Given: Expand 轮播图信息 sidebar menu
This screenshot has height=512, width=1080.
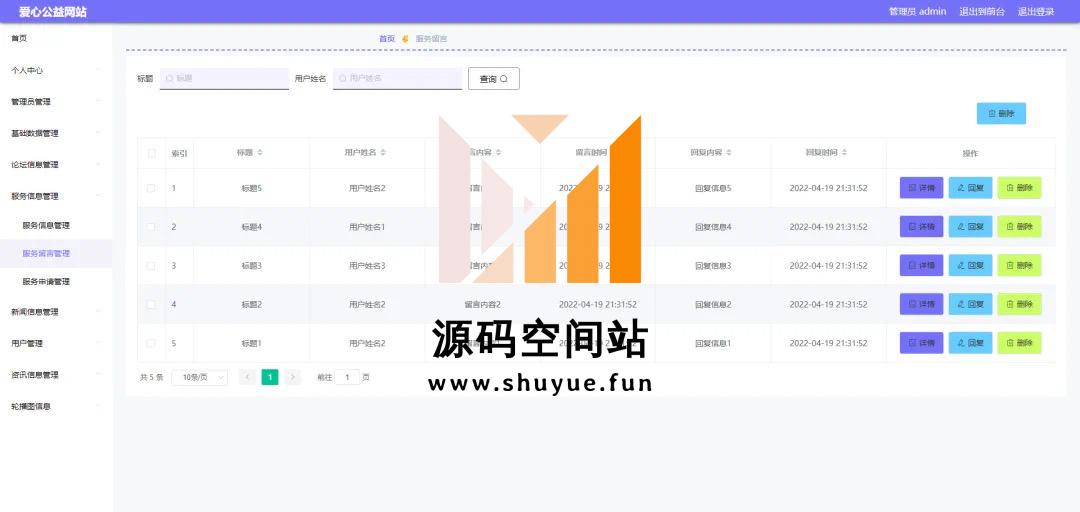Looking at the screenshot, I should click(x=56, y=406).
